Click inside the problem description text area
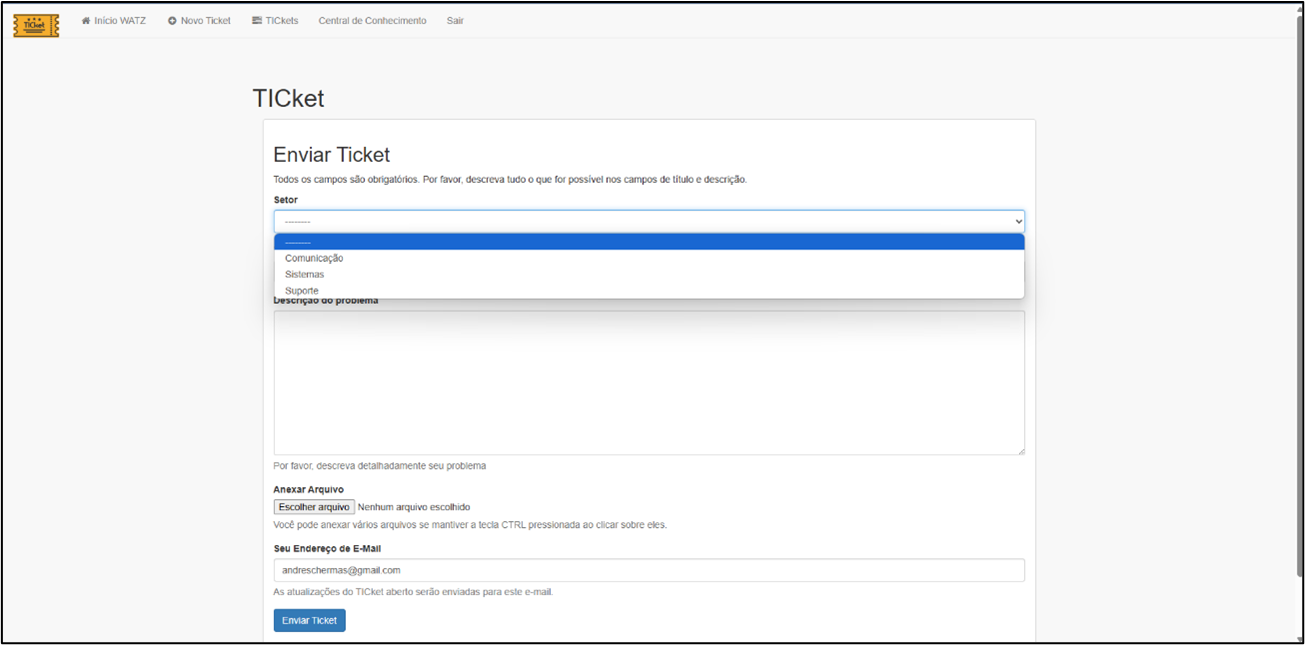This screenshot has height=645, width=1305. [649, 383]
